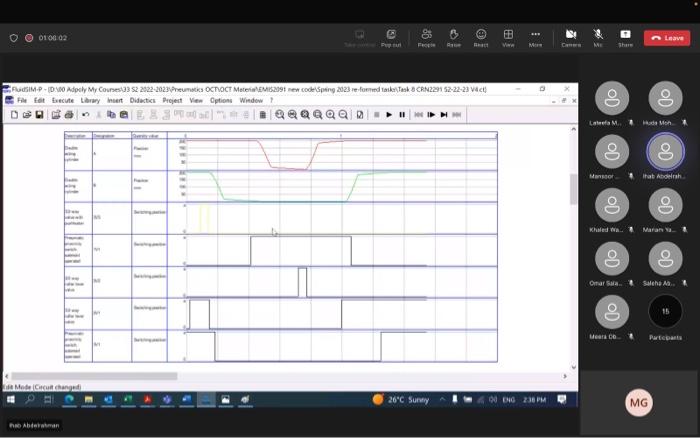The width and height of the screenshot is (700, 438).
Task: Select participant Khaled Wa. avatar
Action: point(612,205)
